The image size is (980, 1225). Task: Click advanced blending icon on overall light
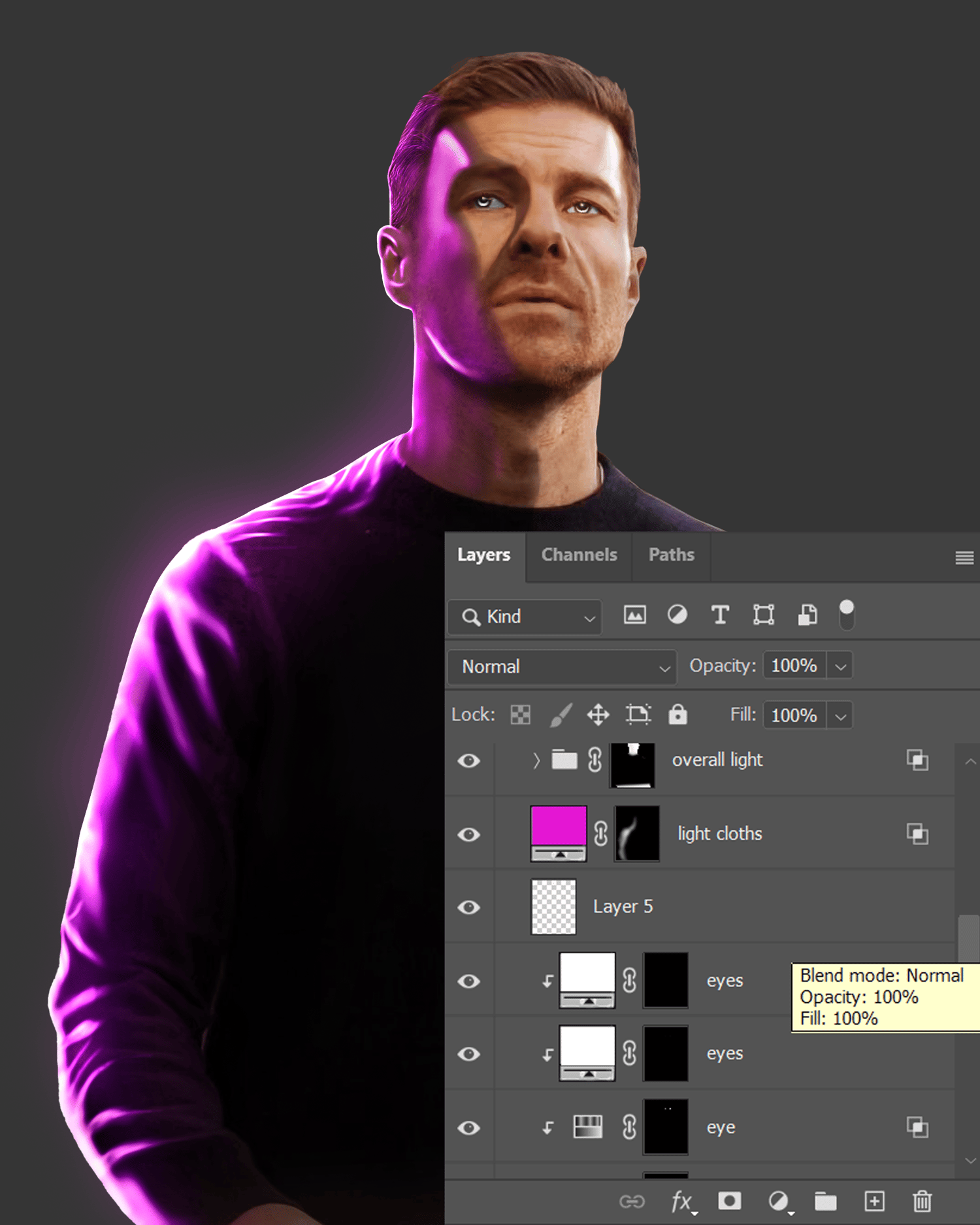(x=917, y=760)
